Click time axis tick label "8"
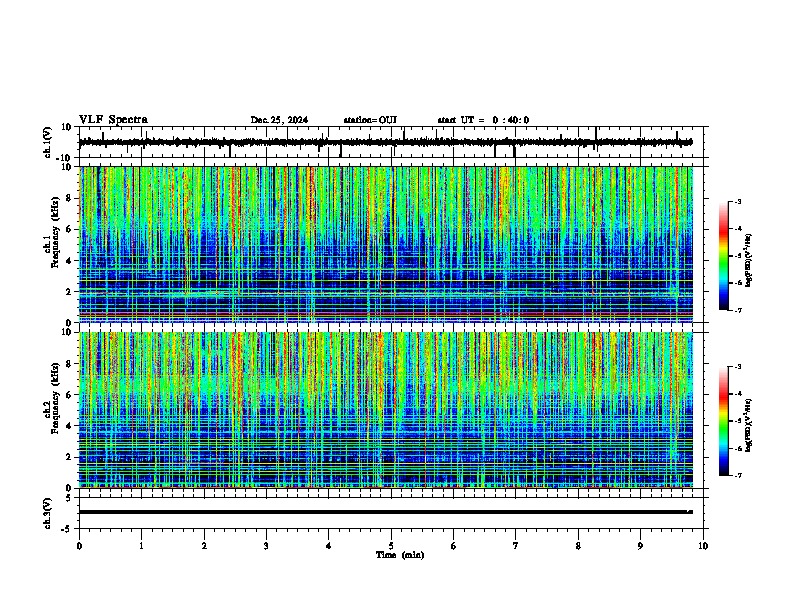 pos(578,546)
